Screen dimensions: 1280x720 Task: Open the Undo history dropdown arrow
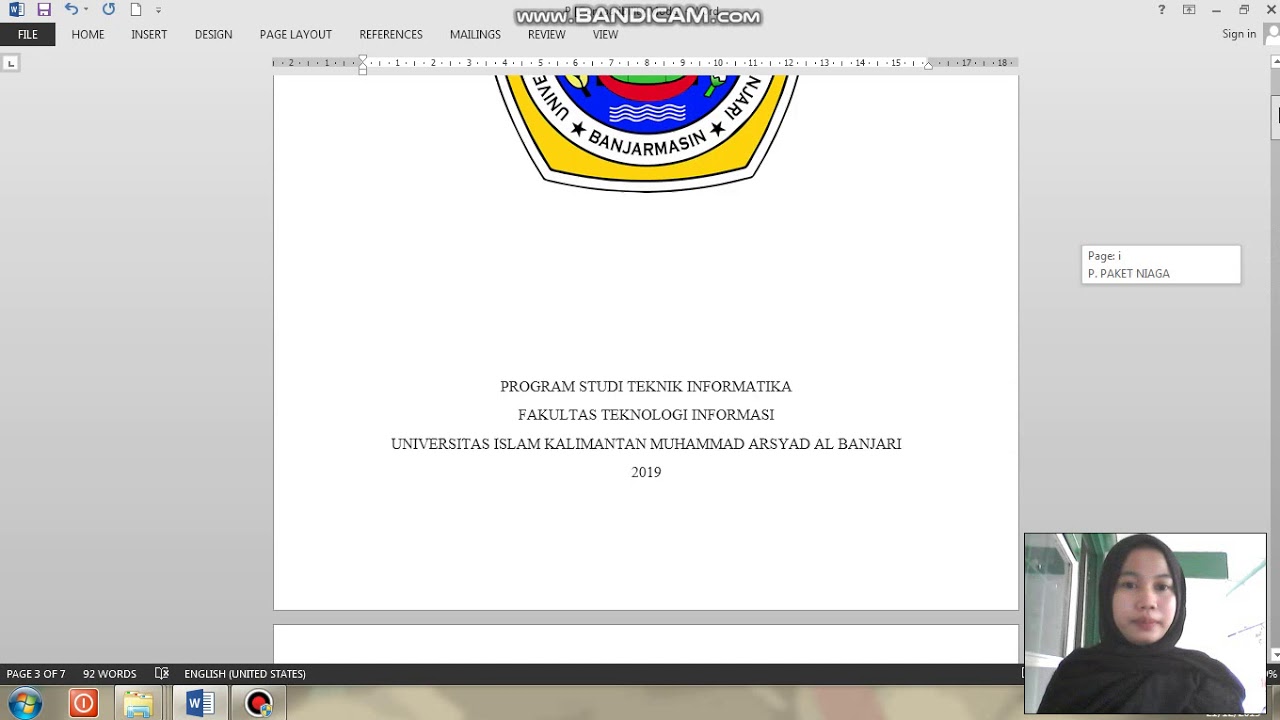click(x=86, y=10)
